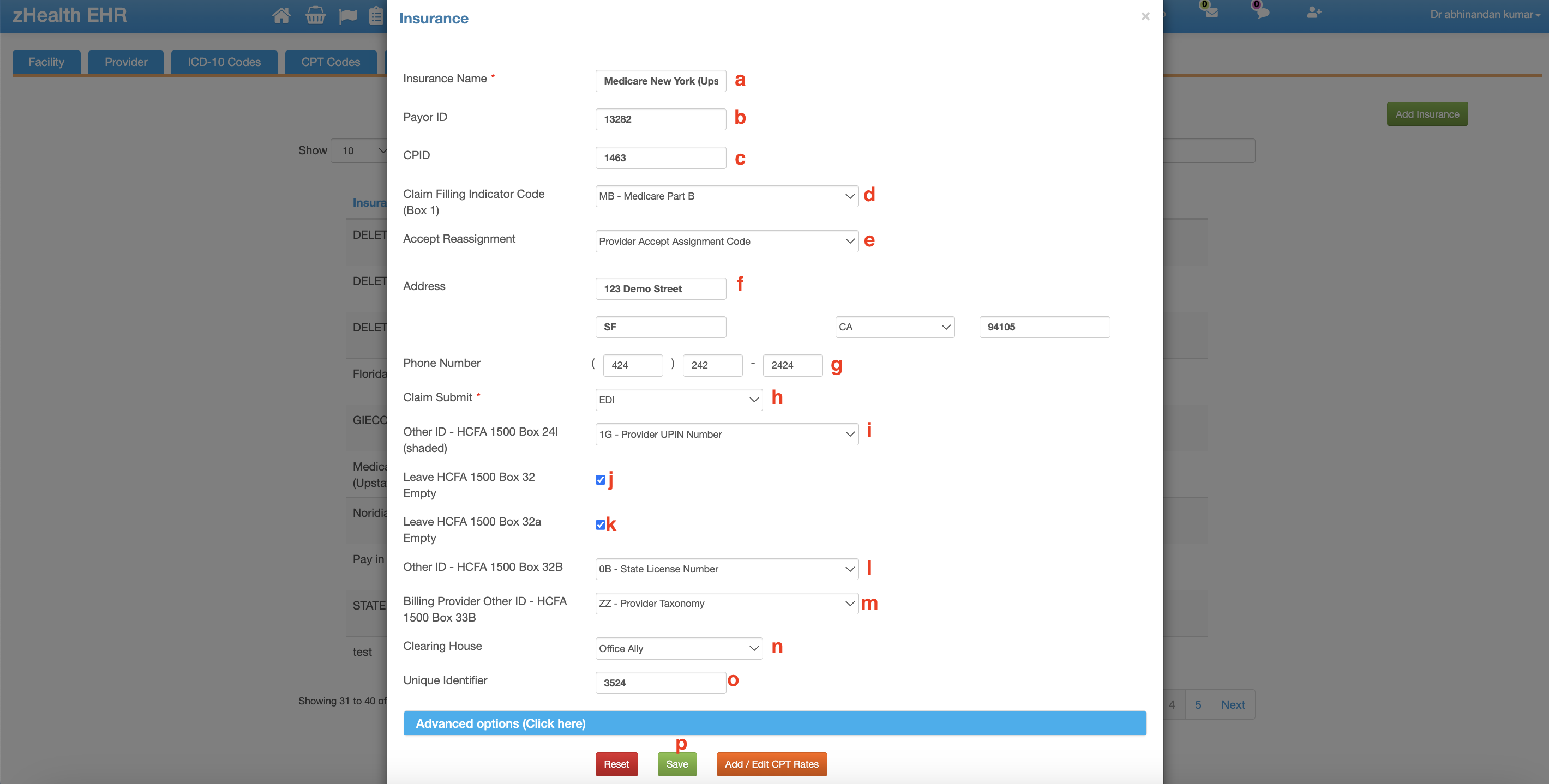Viewport: 1549px width, 784px height.
Task: Open Other ID Box 32B dropdown
Action: (x=727, y=569)
